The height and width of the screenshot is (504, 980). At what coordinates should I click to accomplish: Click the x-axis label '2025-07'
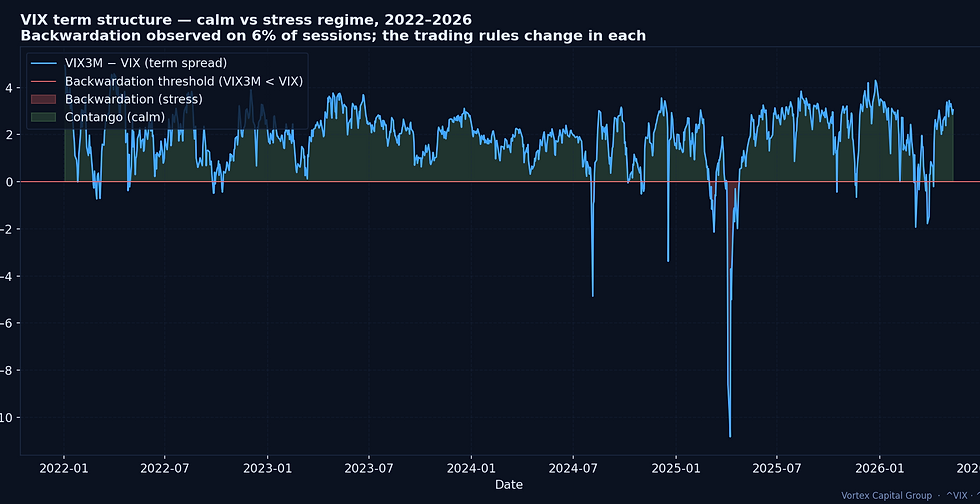coord(777,468)
